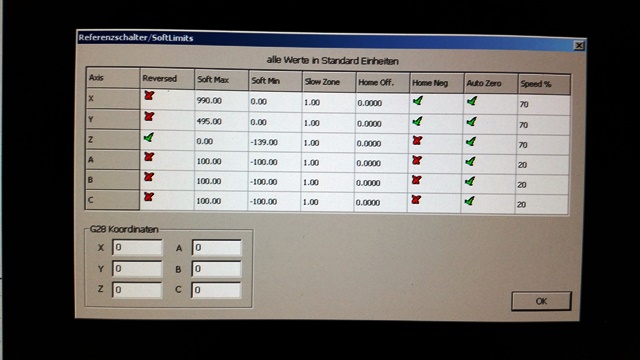Screen dimensions: 640x360
Task: Toggle Auto Zero green check in C row
Action: 469,200
